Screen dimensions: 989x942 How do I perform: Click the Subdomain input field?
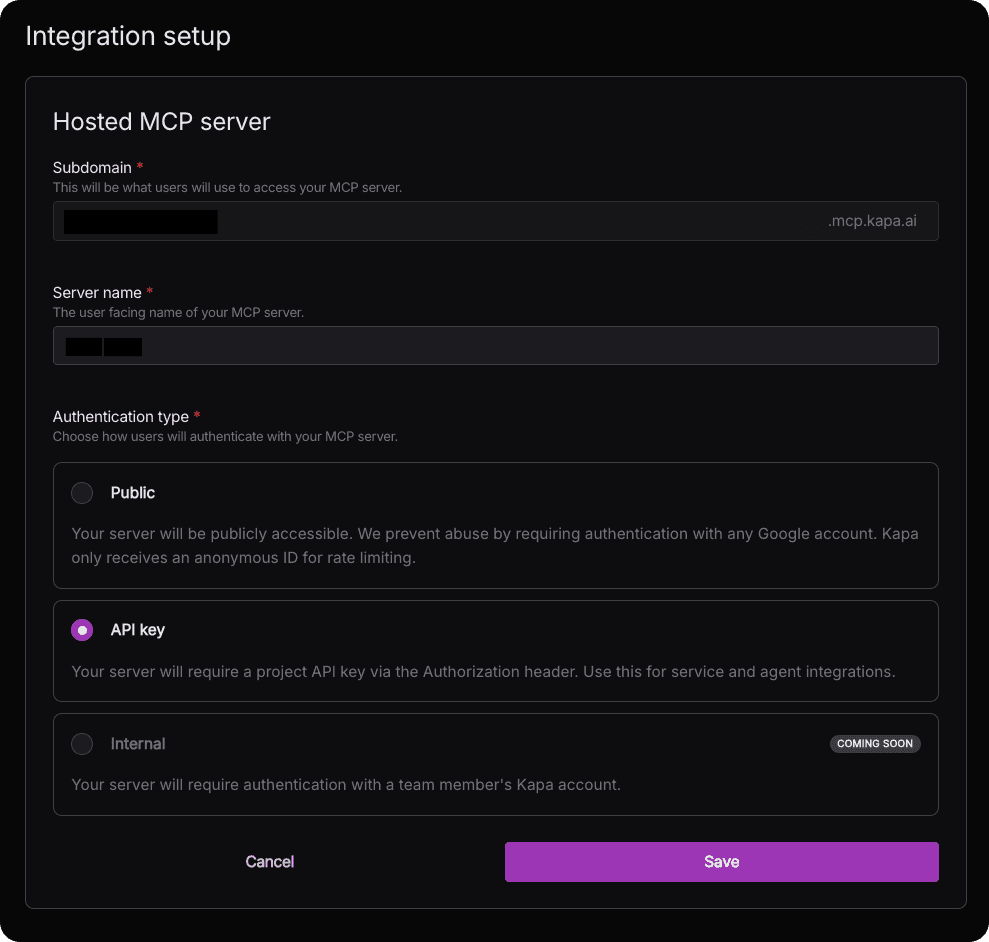tap(400, 221)
